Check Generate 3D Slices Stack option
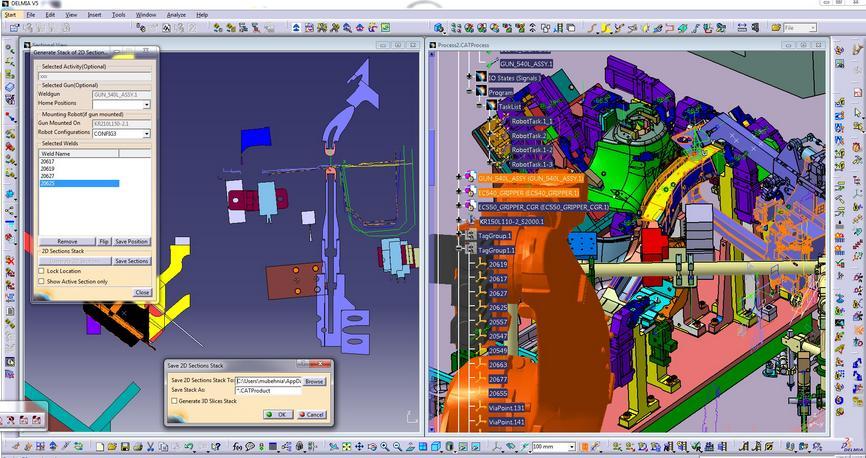Screen dimensions: 866x458 [174, 401]
